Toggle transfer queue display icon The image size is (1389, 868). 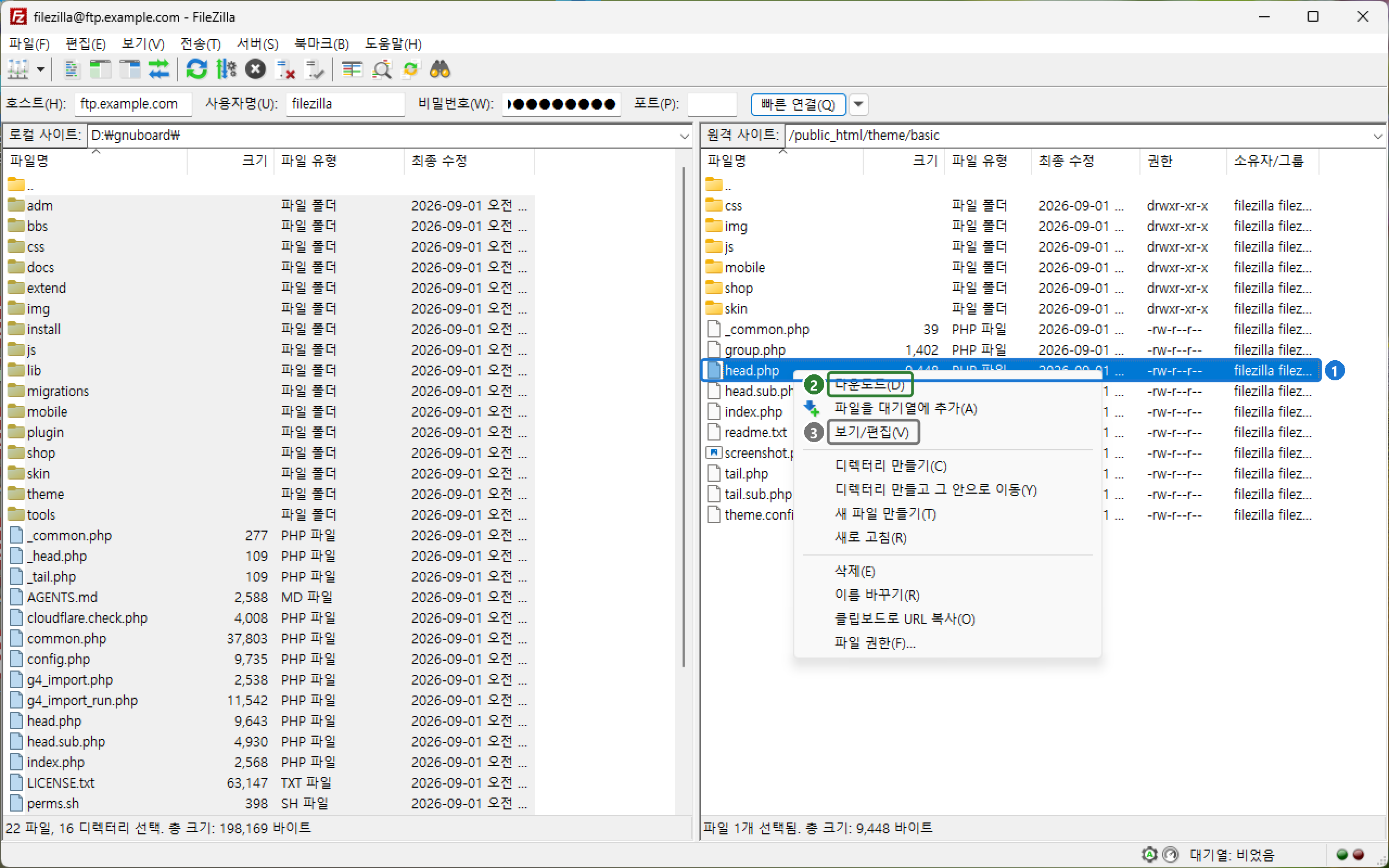pos(159,69)
